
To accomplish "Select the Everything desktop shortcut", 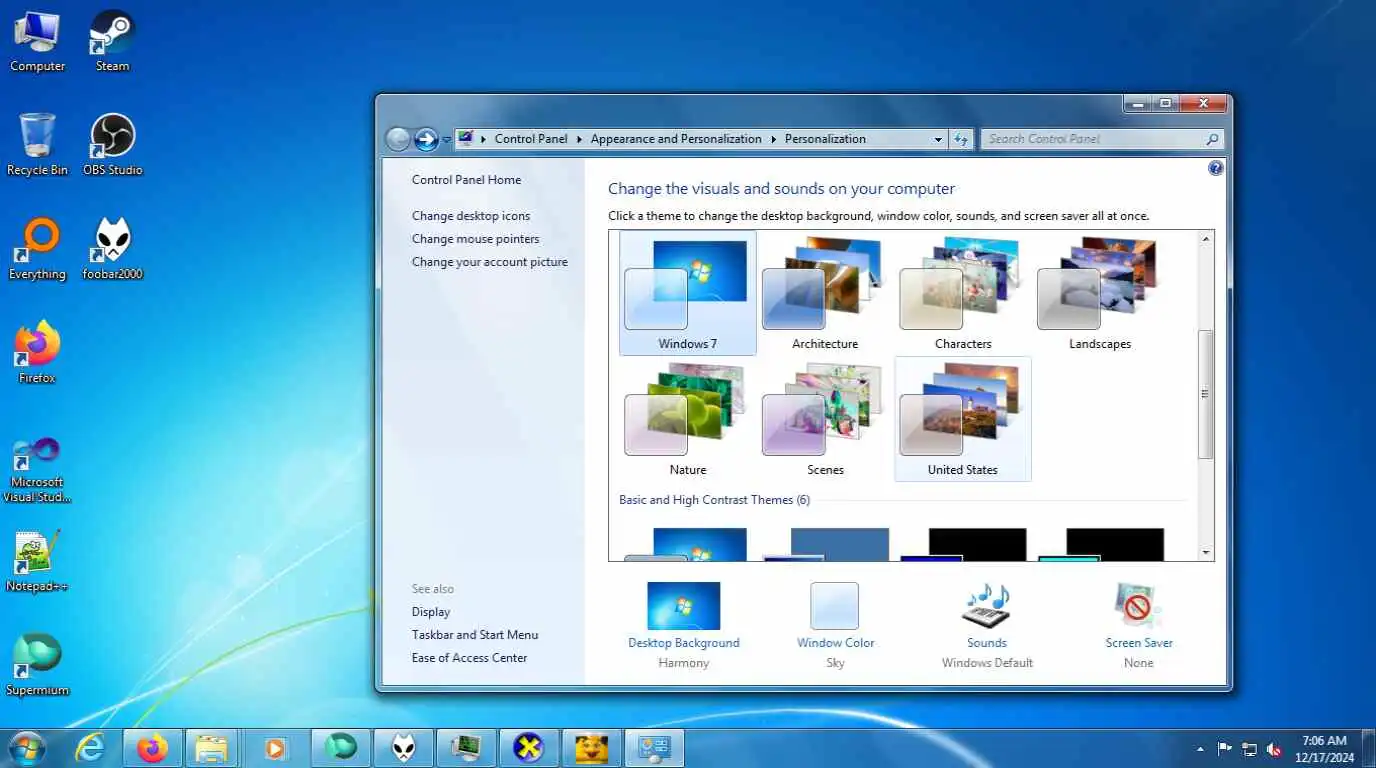I will click(x=37, y=250).
